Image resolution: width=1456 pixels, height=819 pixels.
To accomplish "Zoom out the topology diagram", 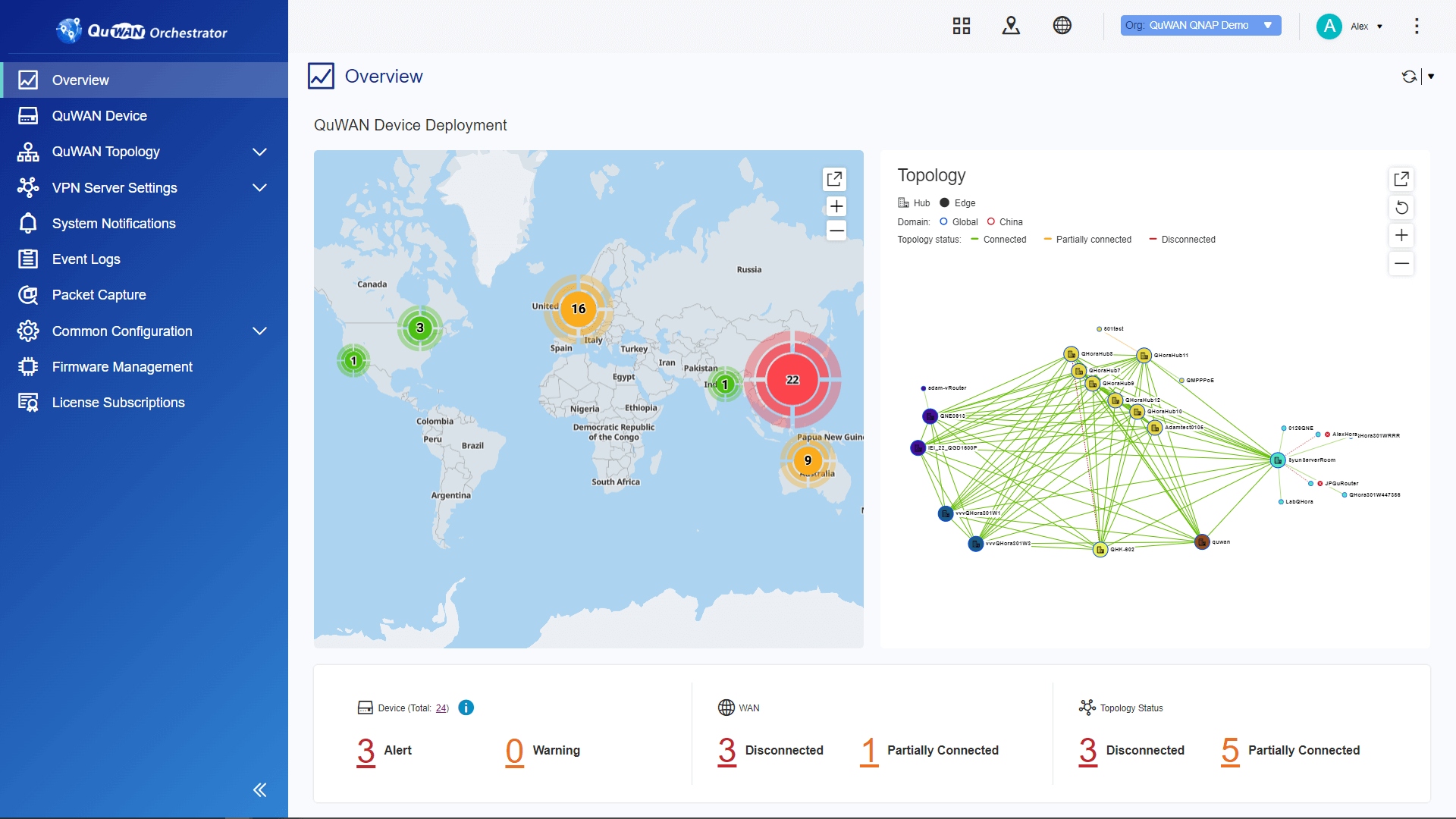I will point(1401,264).
